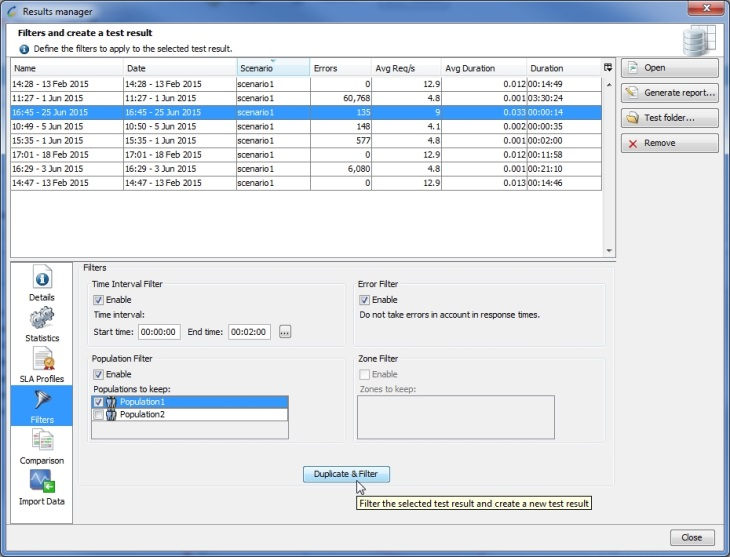Click the column chooser icon in table header

608,68
